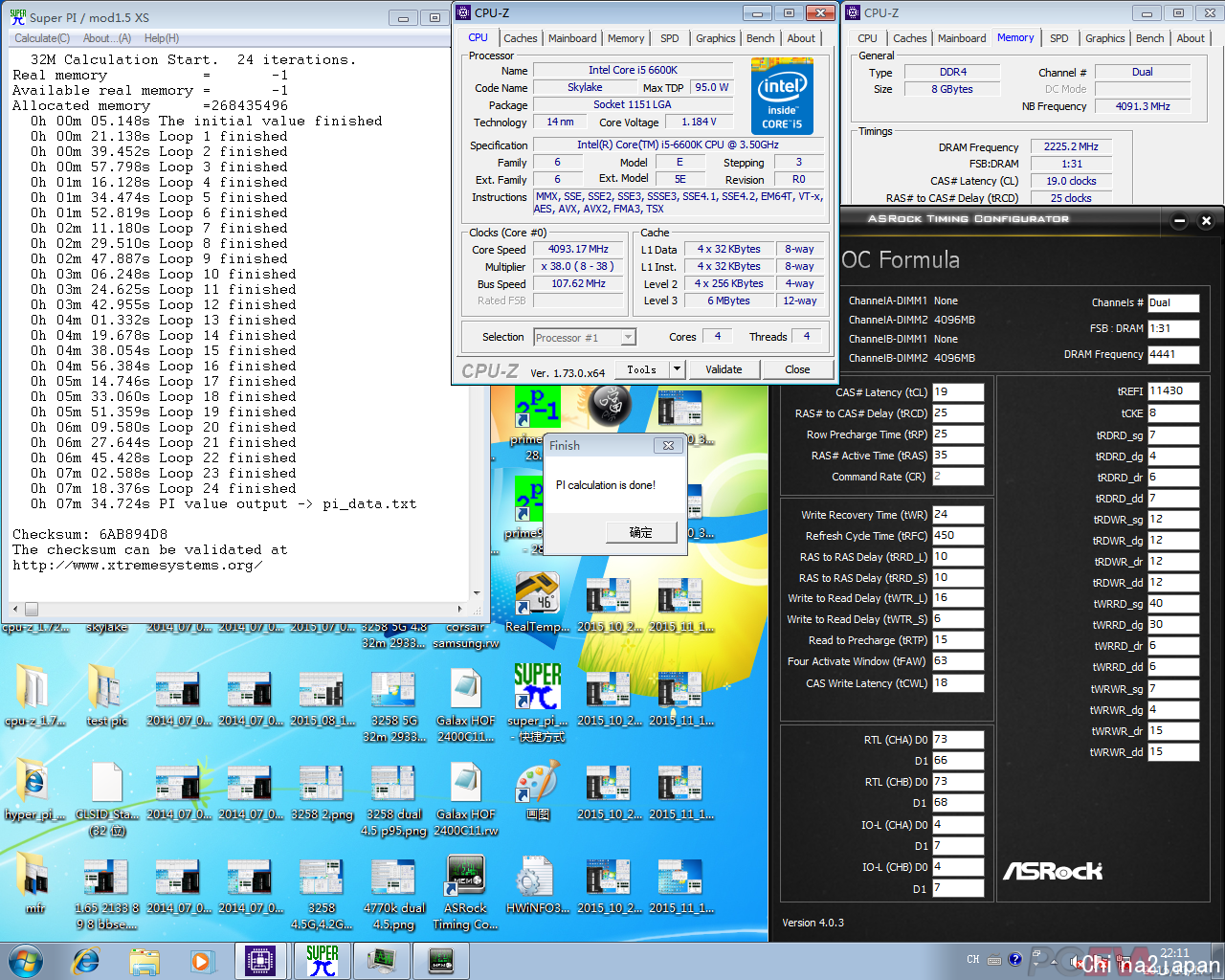Select the 'mfr' folder on the desktop
This screenshot has height=980, width=1225.
tap(34, 884)
